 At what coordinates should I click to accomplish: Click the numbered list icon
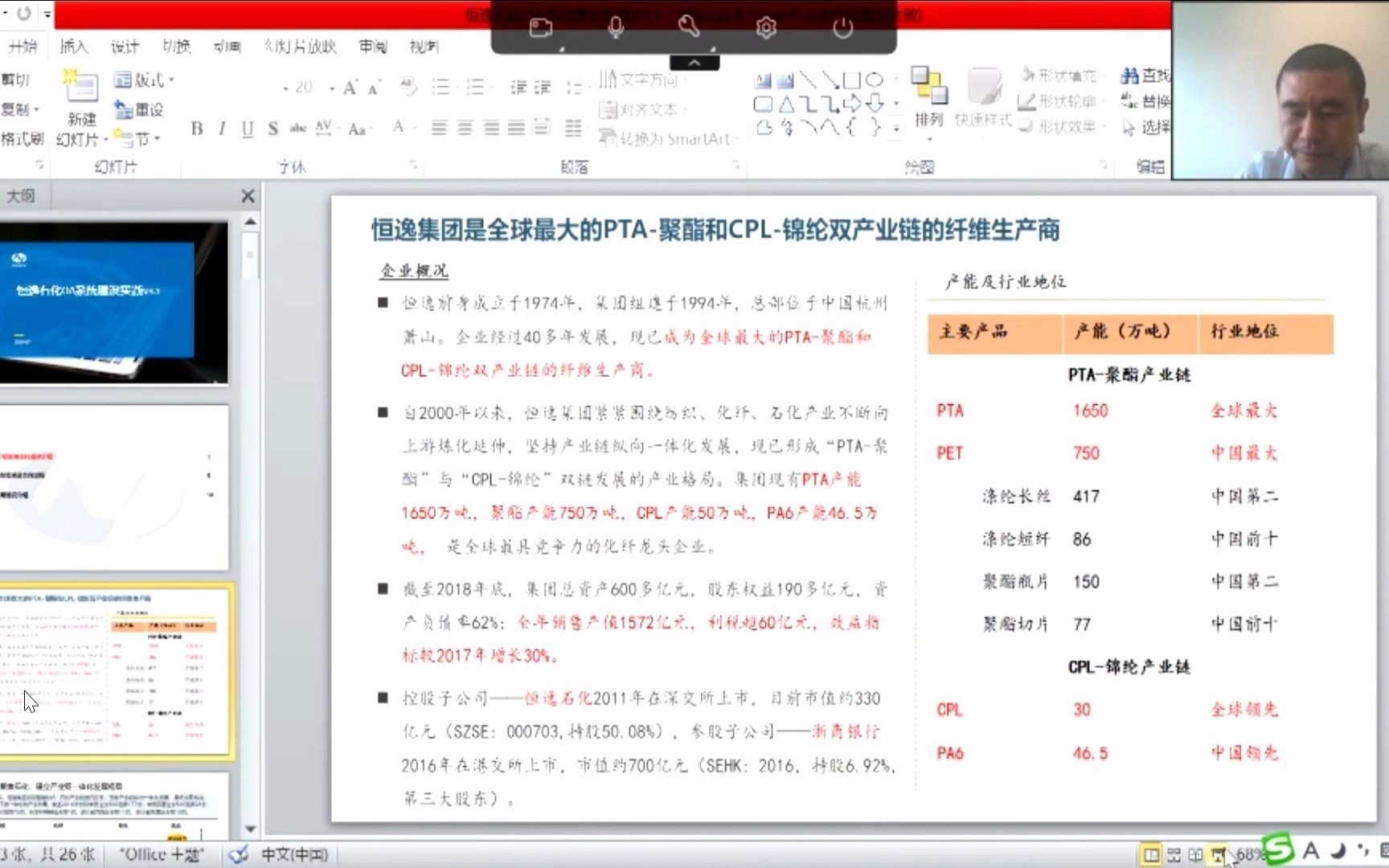coord(476,87)
